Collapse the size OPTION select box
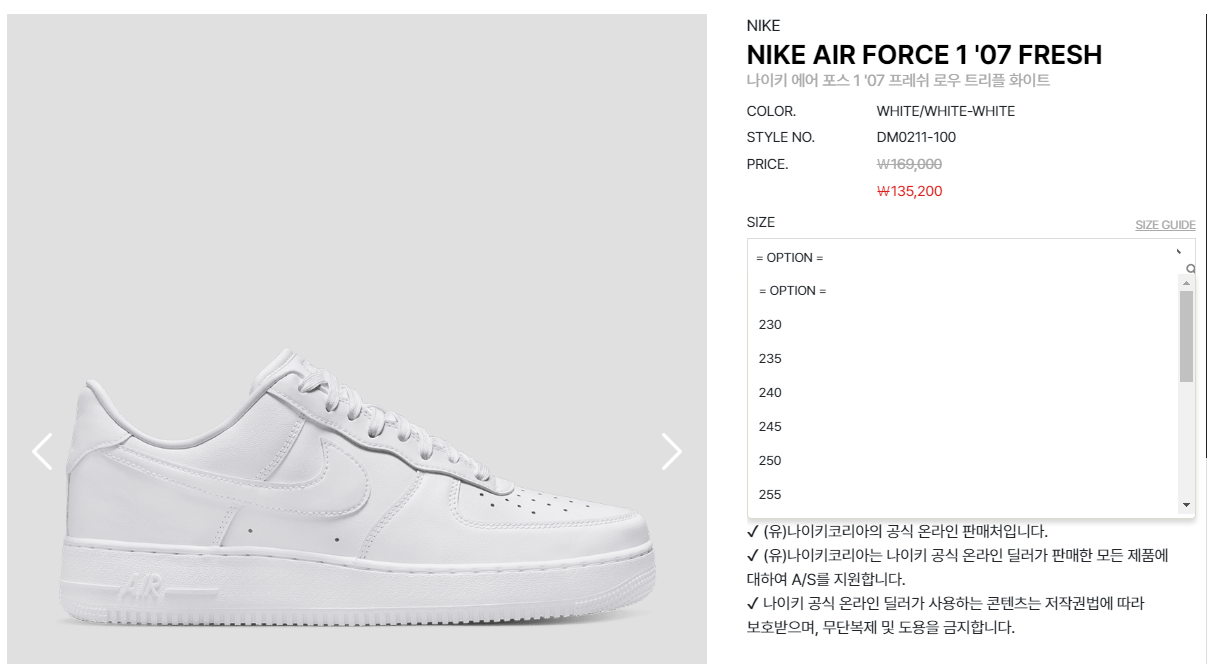Viewport: 1232px width, 664px height. click(965, 258)
